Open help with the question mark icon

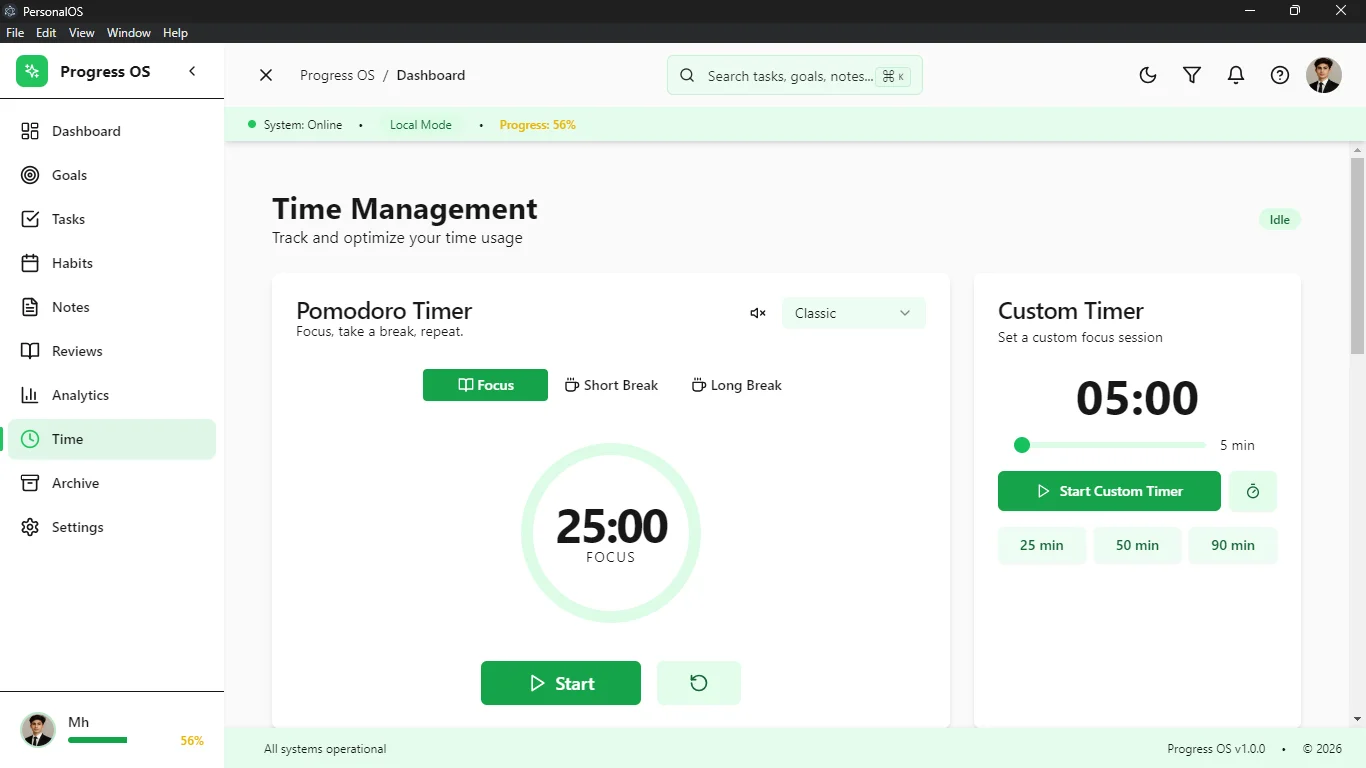pyautogui.click(x=1280, y=75)
